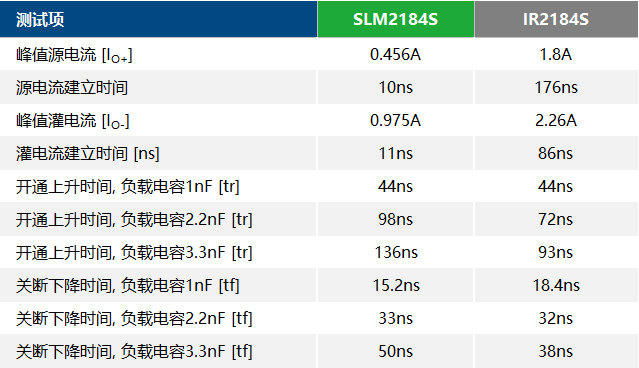Click the 1.8A value cell
The image size is (639, 368).
(556, 54)
